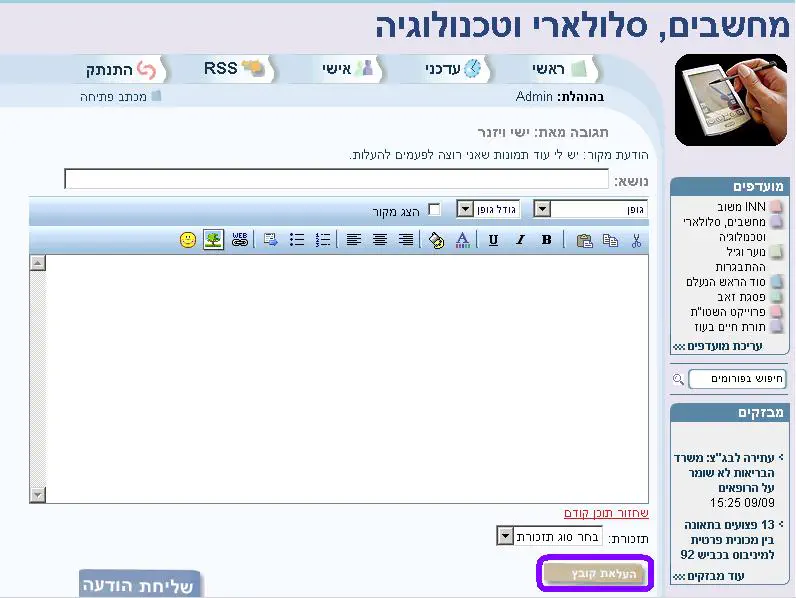Toggle bold formatting
796x598 pixels.
(x=546, y=240)
